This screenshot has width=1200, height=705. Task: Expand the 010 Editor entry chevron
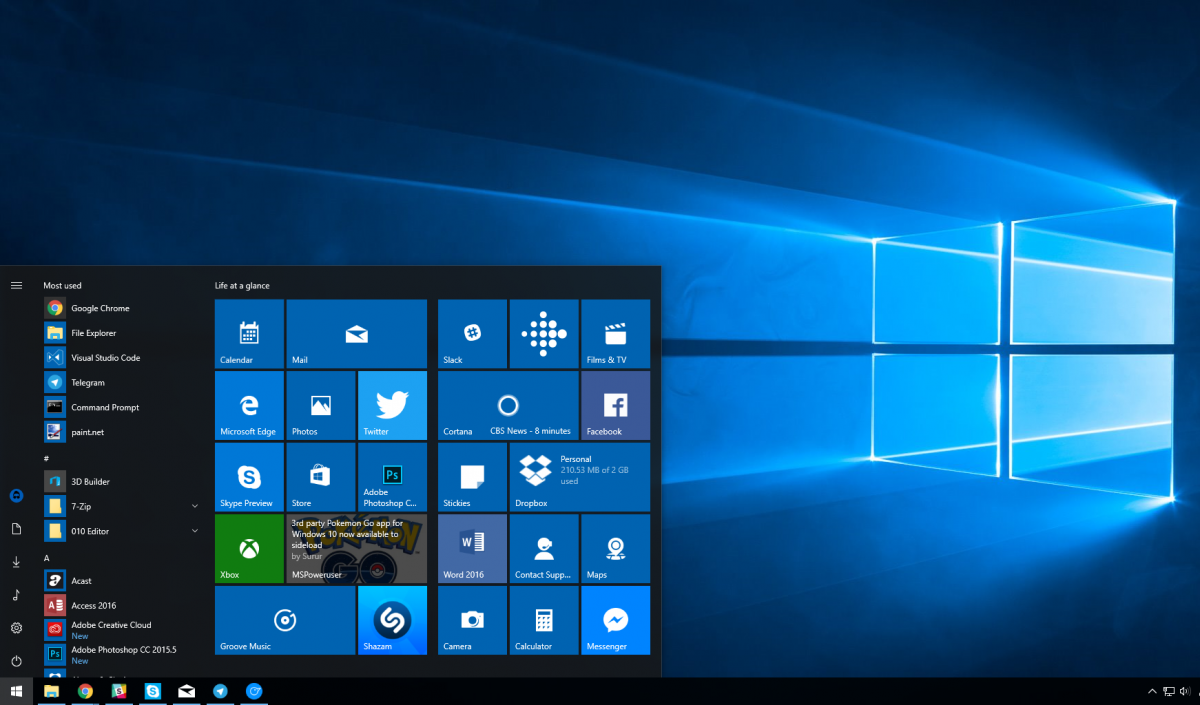pyautogui.click(x=195, y=531)
